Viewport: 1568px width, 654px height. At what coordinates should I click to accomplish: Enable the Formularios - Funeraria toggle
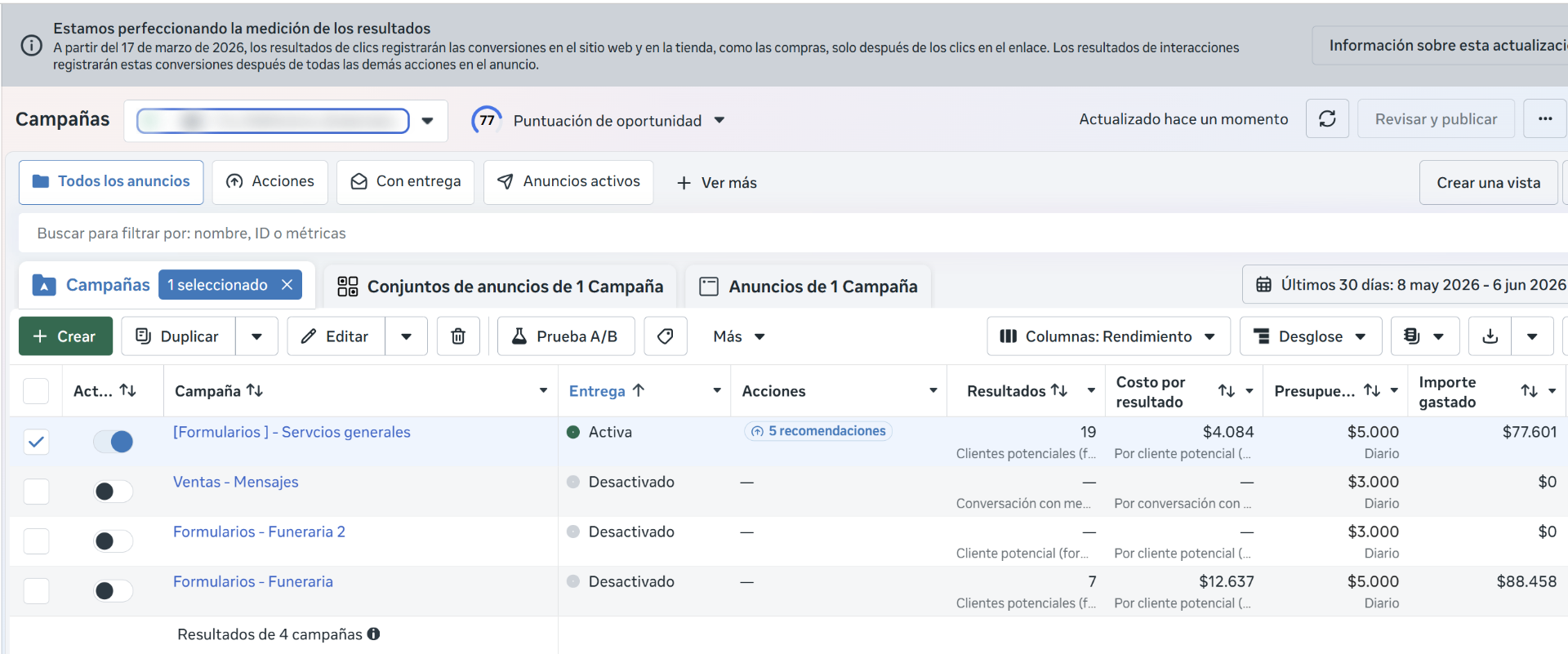pyautogui.click(x=114, y=591)
